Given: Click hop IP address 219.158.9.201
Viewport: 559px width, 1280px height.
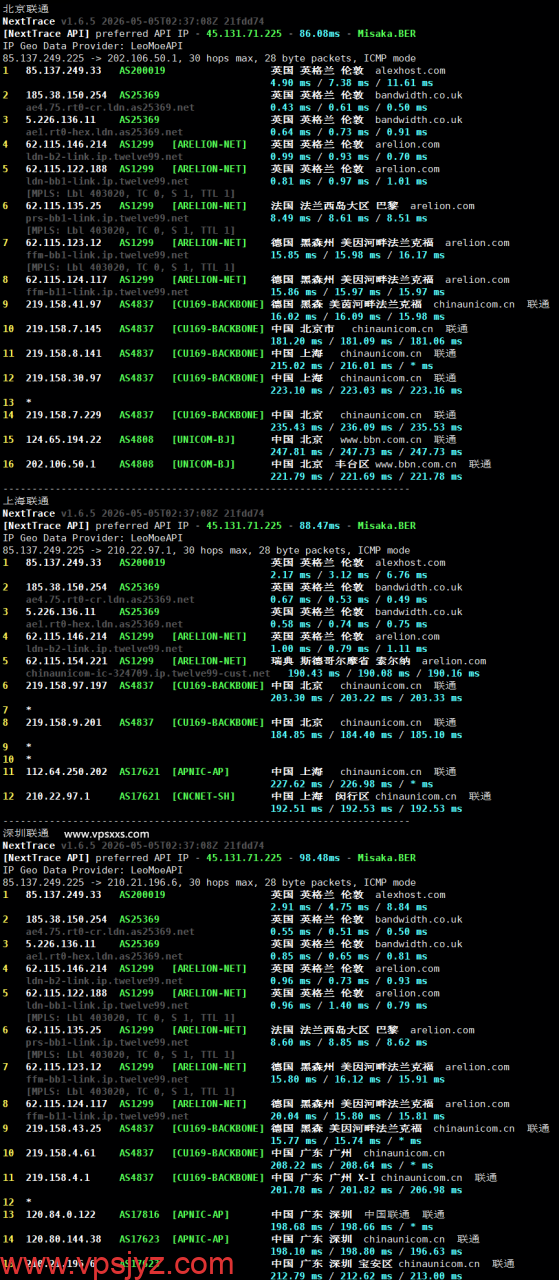Looking at the screenshot, I should click(x=64, y=722).
